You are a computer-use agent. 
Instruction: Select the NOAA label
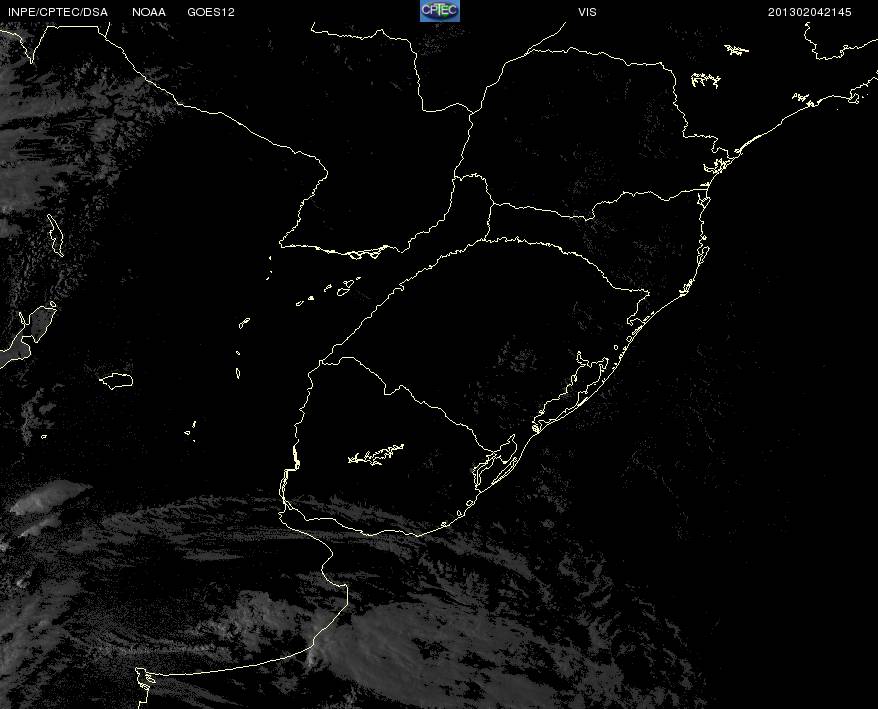coord(149,12)
